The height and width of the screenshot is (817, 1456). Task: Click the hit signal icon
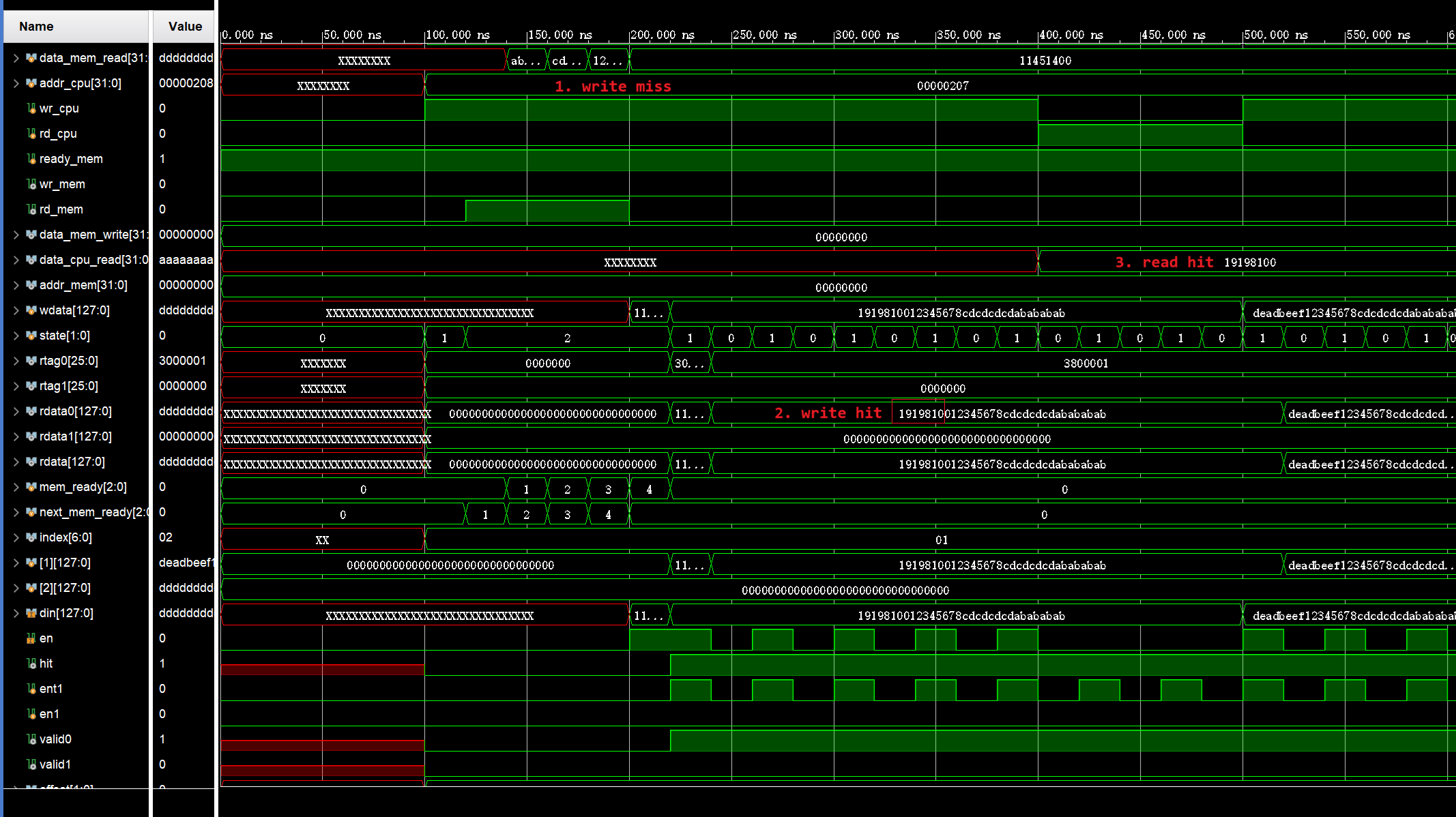coord(31,664)
